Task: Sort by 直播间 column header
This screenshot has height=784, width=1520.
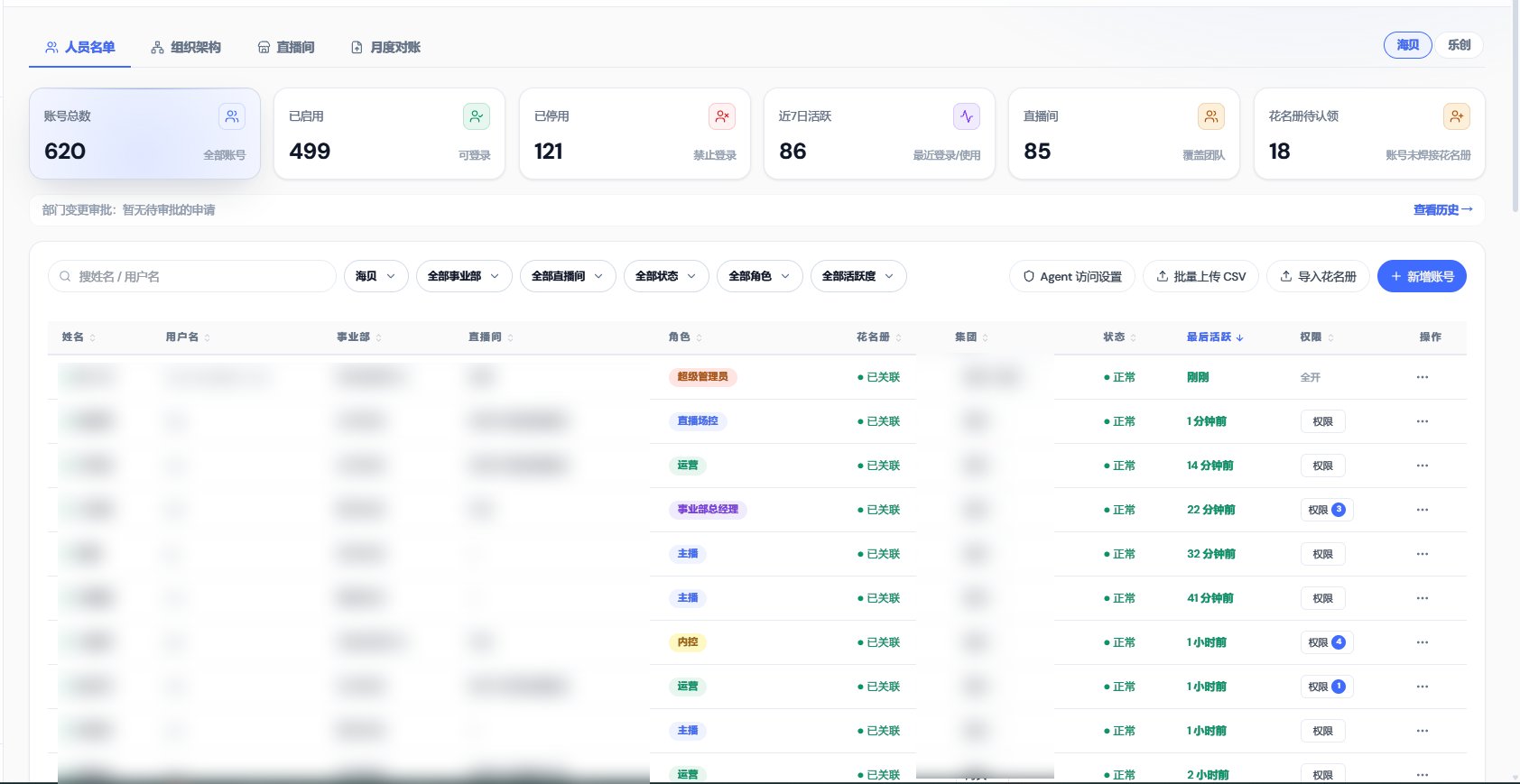Action: [x=491, y=337]
